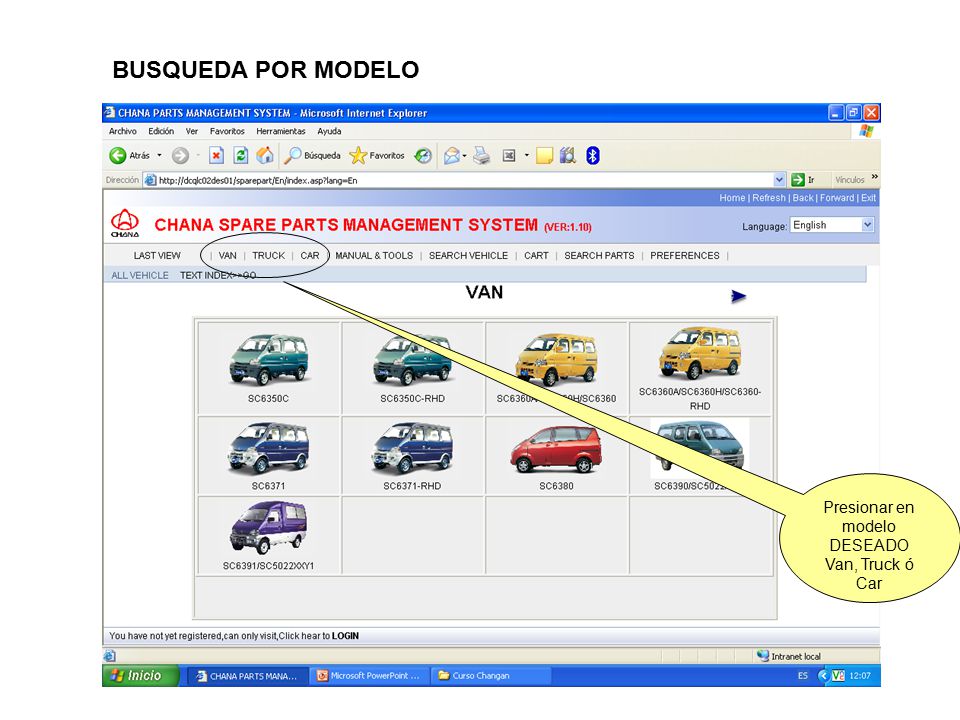The width and height of the screenshot is (960, 720).
Task: Click the Mail envelope toolbar icon
Action: 452,156
